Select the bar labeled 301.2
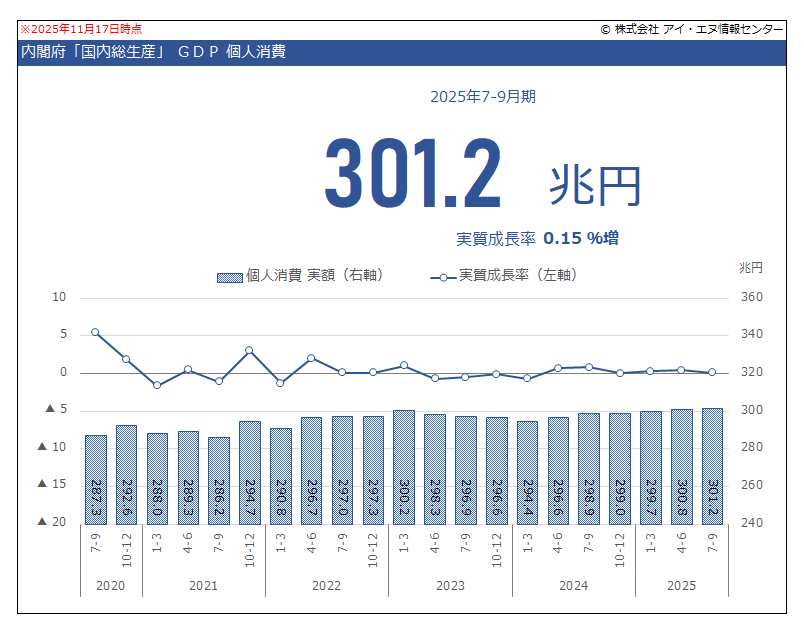This screenshot has width=804, height=634. [712, 465]
